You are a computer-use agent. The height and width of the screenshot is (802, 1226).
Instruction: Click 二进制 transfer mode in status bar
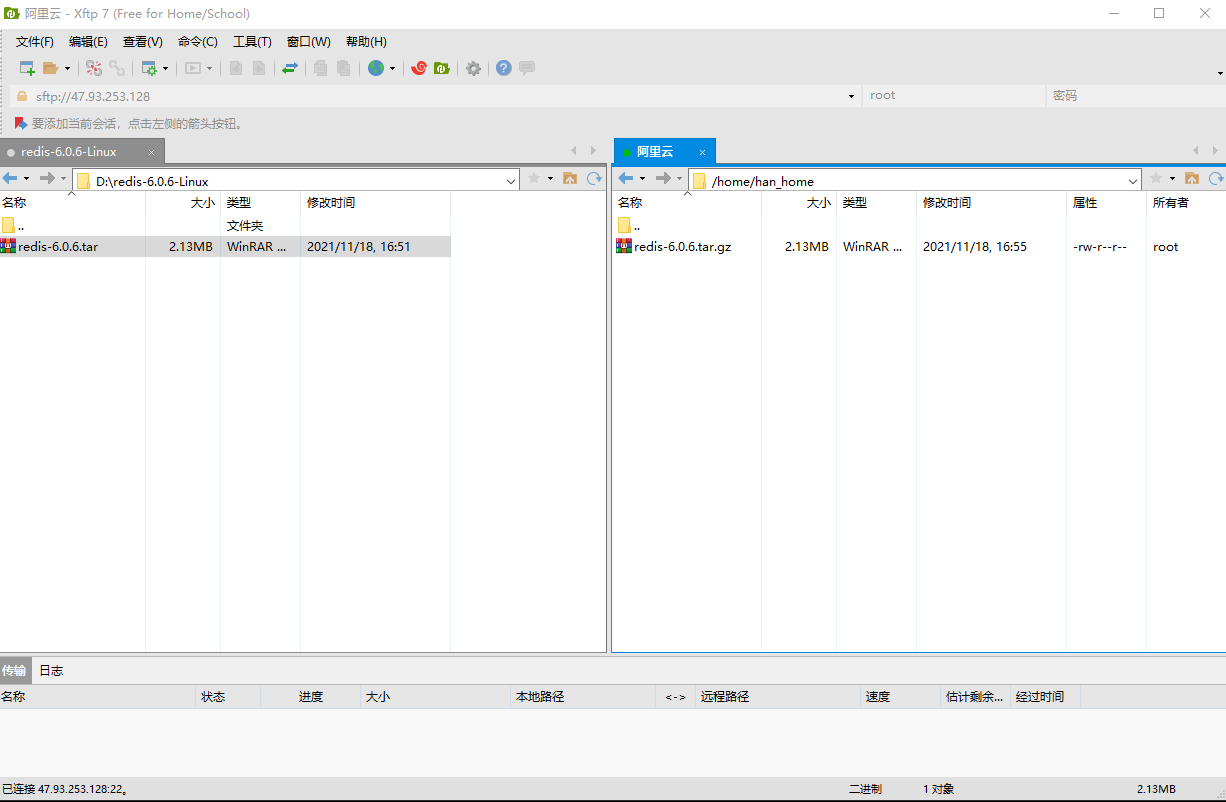click(x=867, y=788)
